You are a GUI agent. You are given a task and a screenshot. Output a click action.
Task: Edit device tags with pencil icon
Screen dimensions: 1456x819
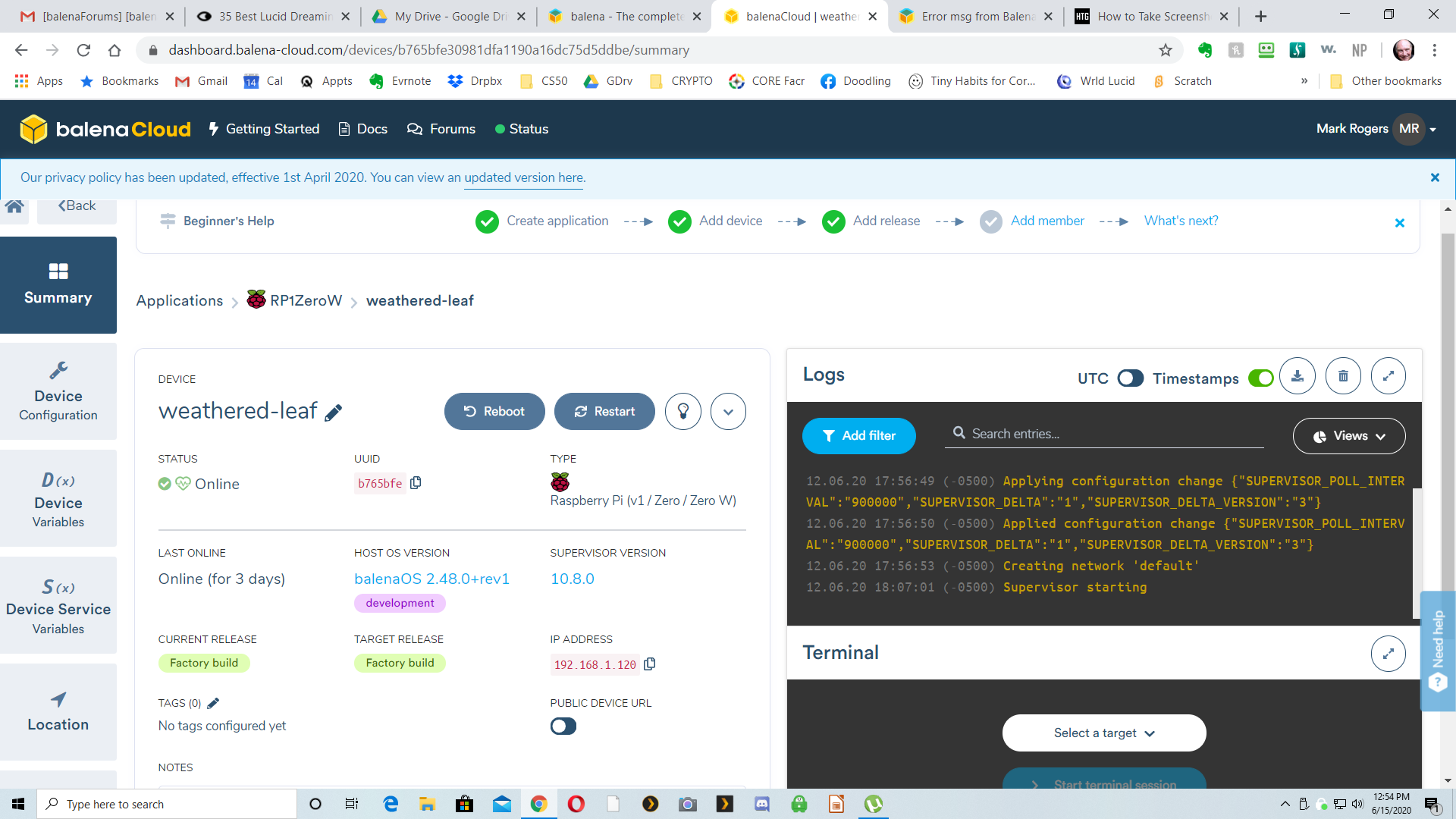click(x=213, y=703)
